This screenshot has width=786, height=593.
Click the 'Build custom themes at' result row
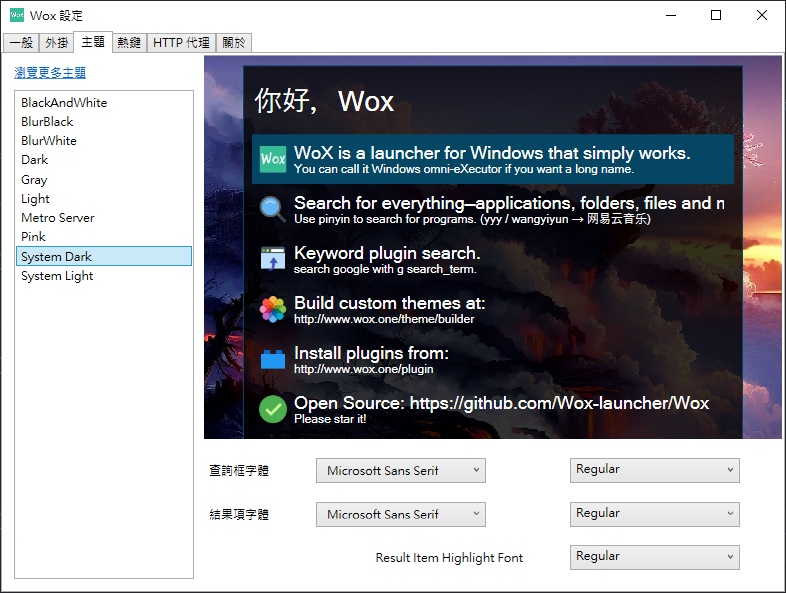click(x=493, y=309)
